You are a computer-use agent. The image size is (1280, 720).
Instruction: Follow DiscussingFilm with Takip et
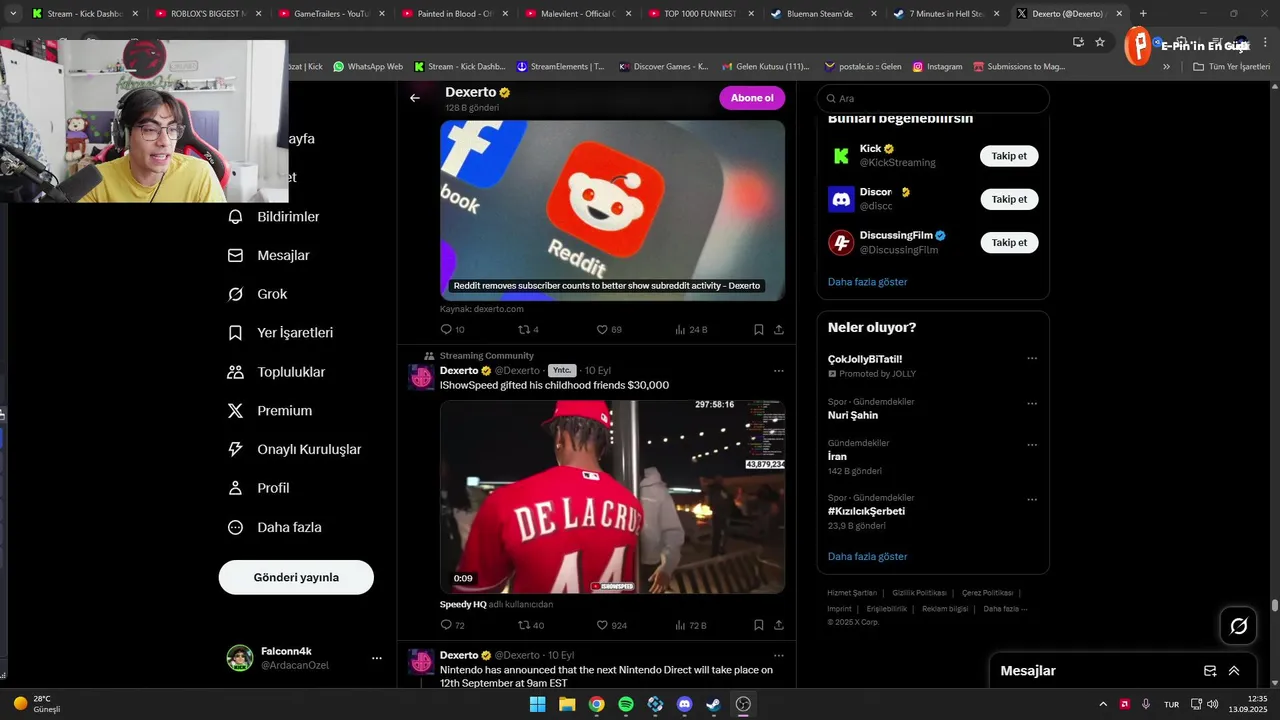[1009, 242]
